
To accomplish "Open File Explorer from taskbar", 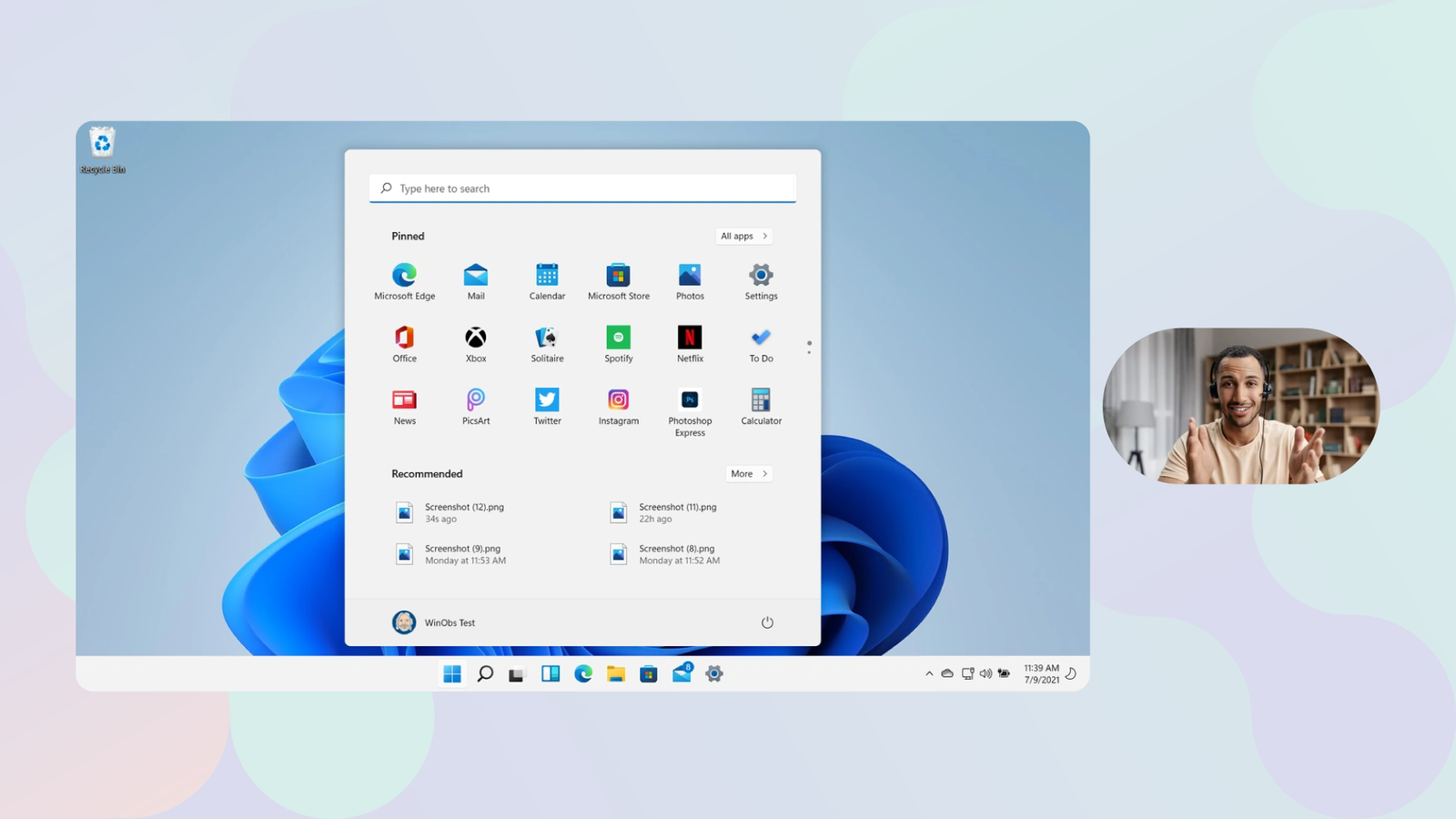I will 616,673.
